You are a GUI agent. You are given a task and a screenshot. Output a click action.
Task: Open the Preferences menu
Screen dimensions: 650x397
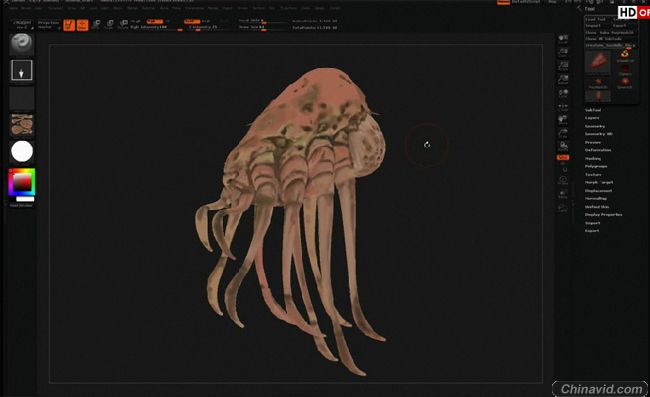click(x=194, y=8)
